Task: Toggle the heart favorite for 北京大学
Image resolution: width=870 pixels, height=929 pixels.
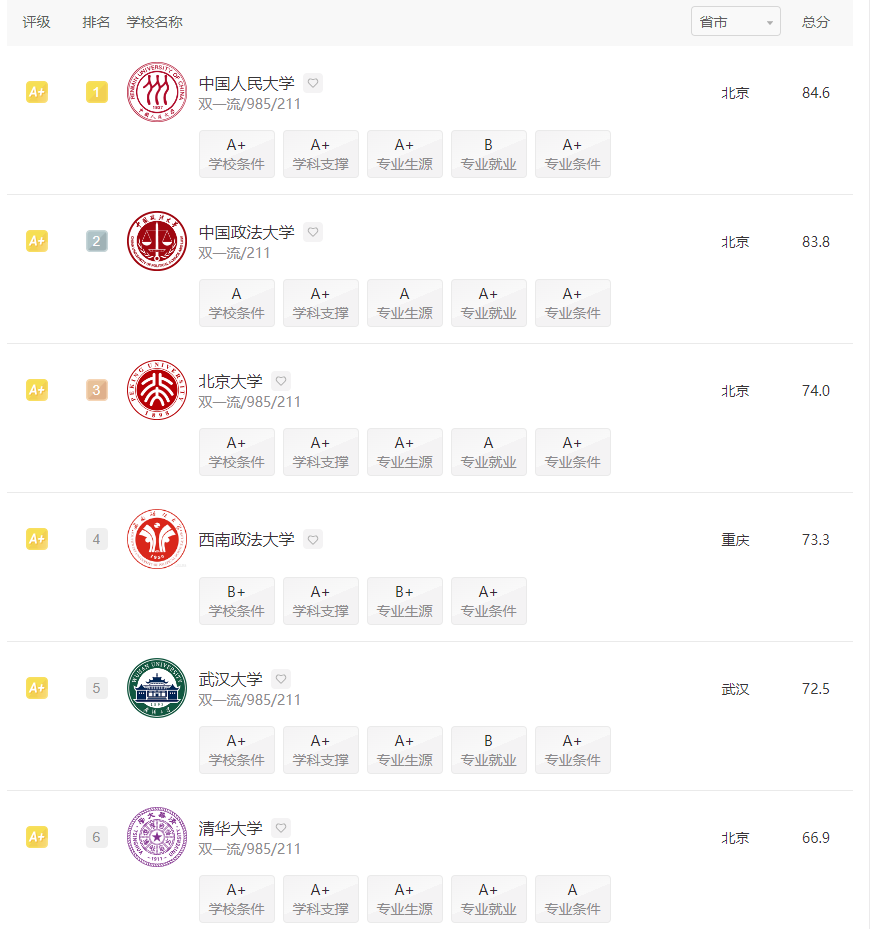Action: point(281,381)
